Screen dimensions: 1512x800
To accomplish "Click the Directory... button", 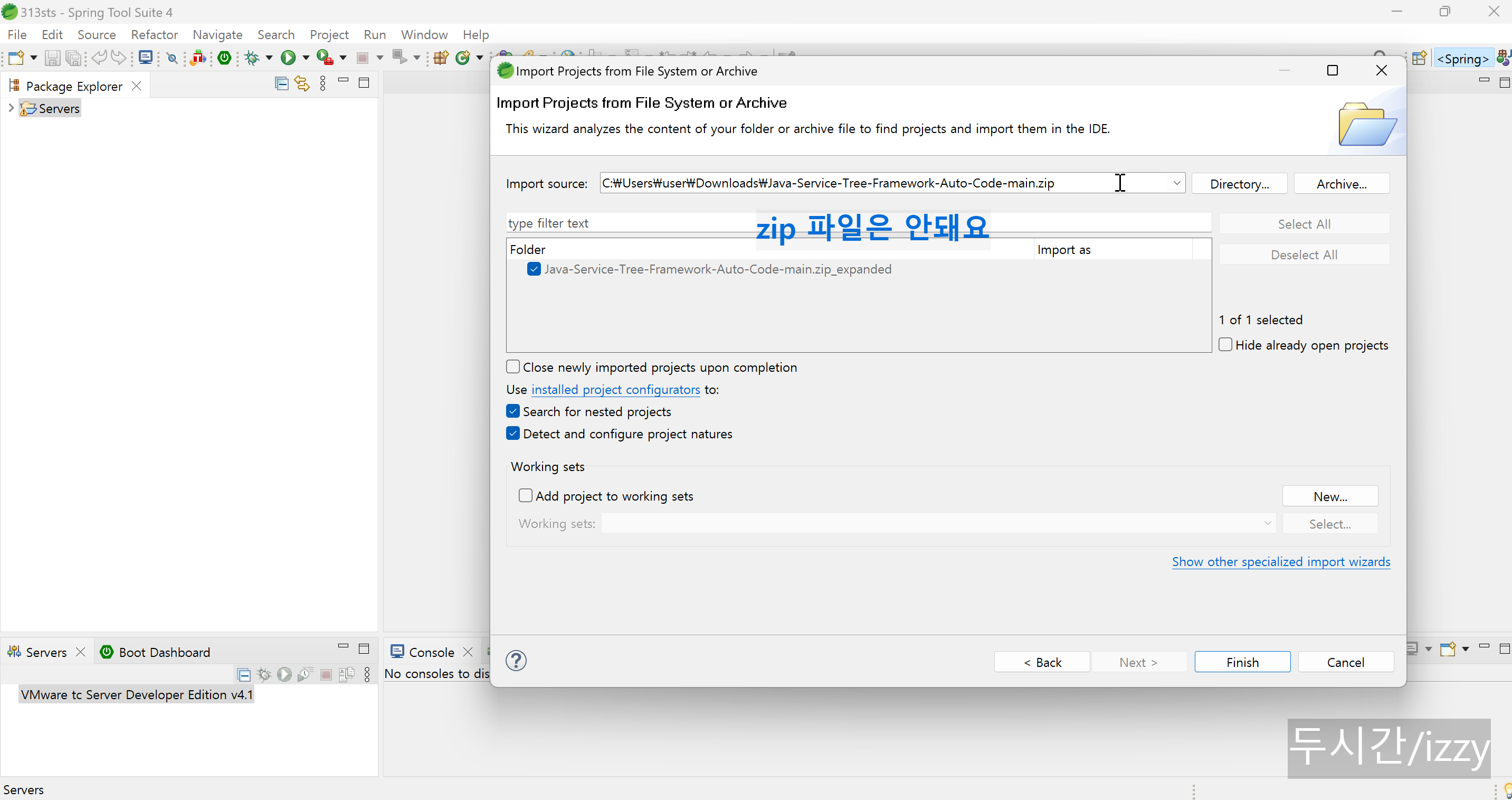I will tap(1239, 184).
